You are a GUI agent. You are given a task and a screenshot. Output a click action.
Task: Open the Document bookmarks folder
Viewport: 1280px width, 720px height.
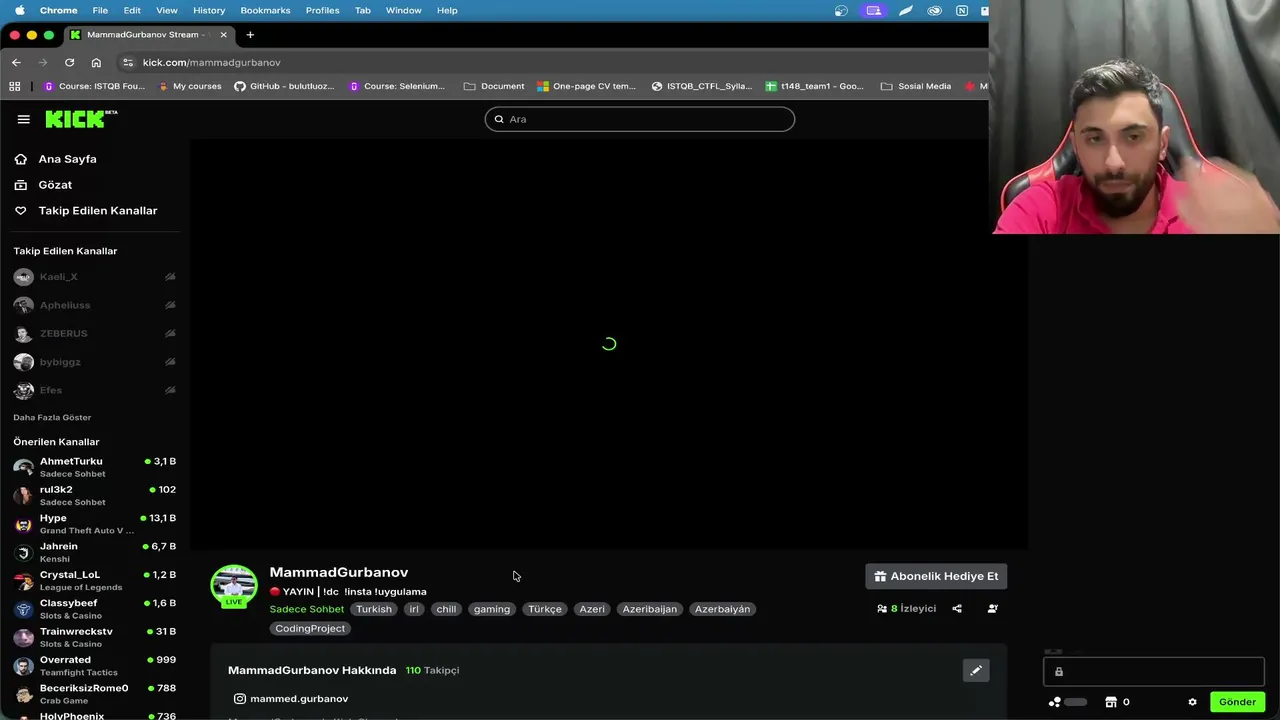[x=494, y=86]
